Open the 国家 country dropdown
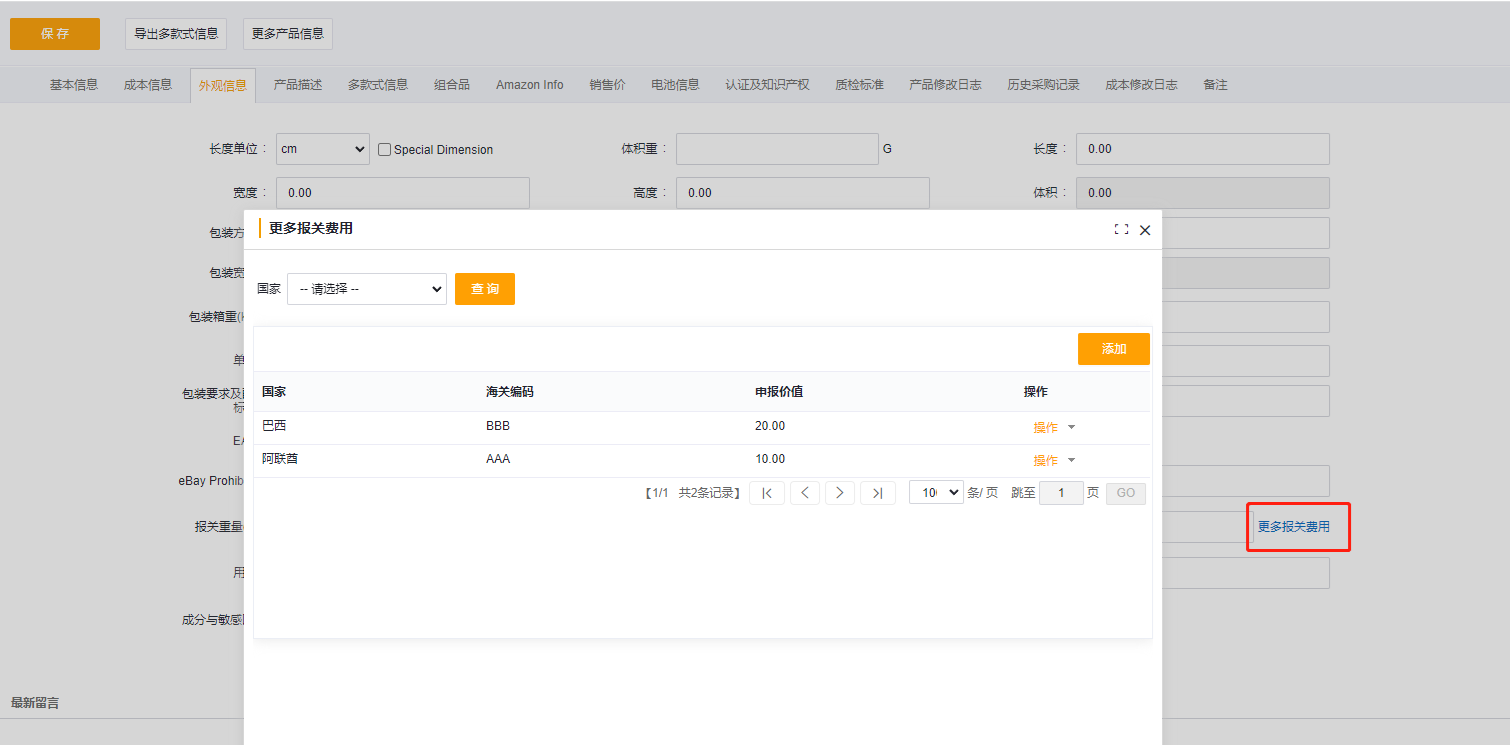This screenshot has height=745, width=1510. tap(367, 289)
